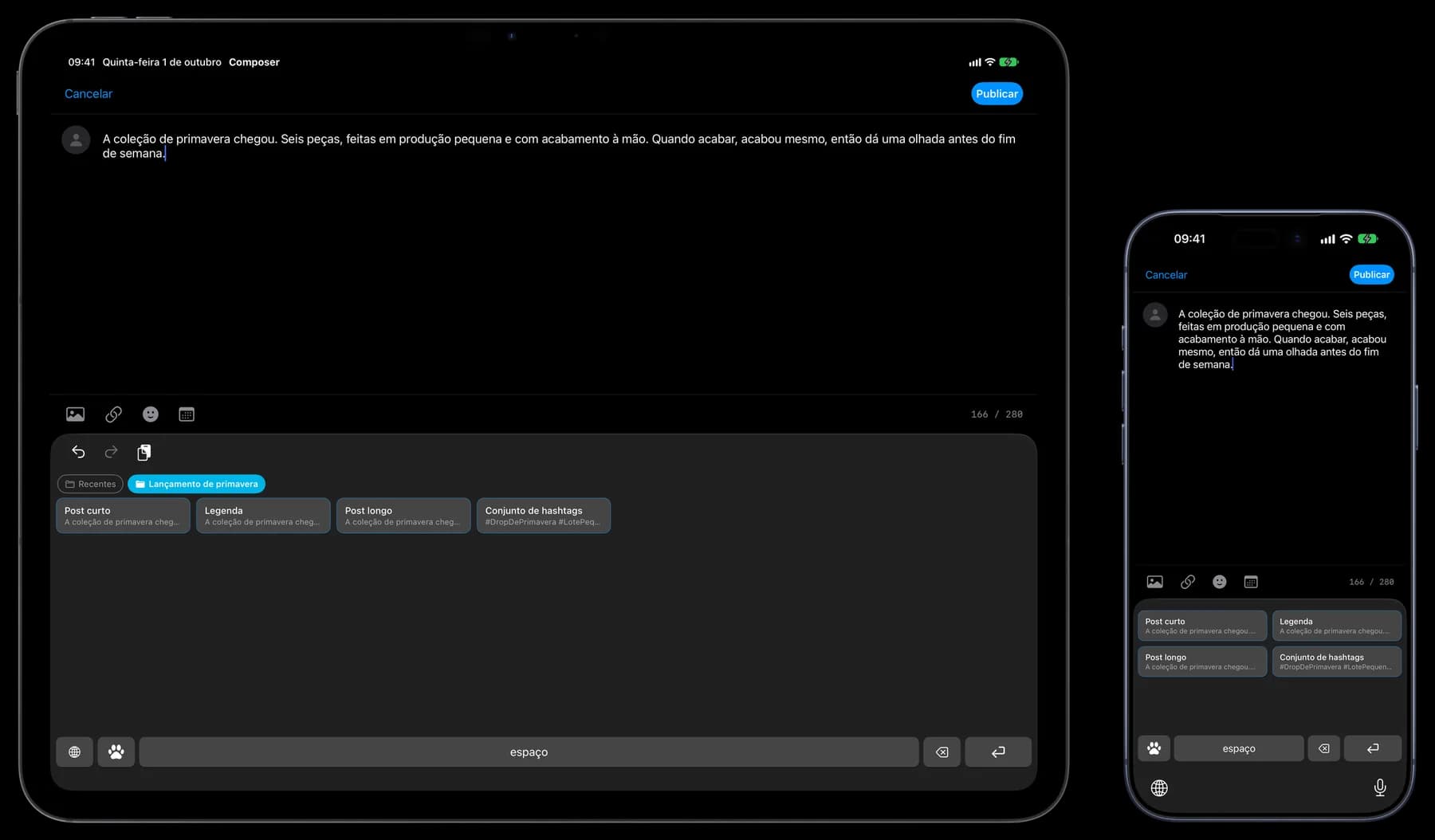Insert Legenda snippet on iPad
The height and width of the screenshot is (840, 1435).
click(x=263, y=516)
